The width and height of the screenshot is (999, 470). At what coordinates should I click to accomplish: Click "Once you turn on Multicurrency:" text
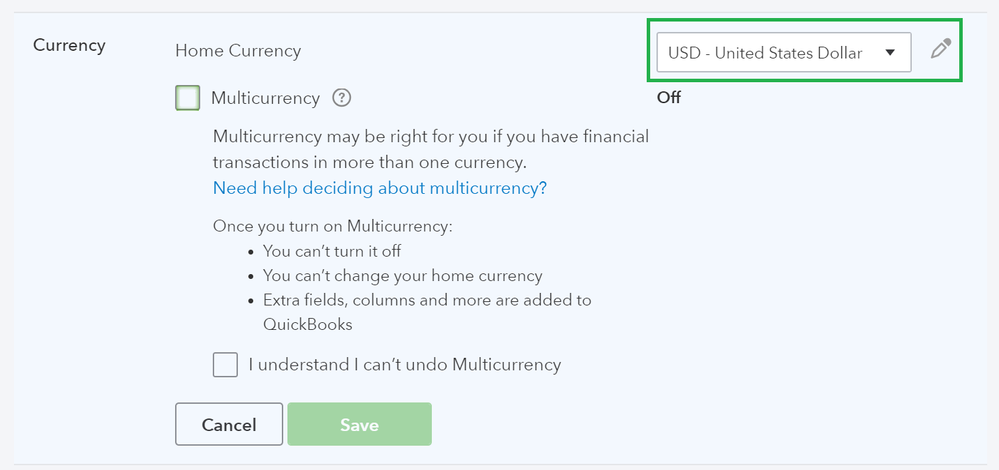333,226
